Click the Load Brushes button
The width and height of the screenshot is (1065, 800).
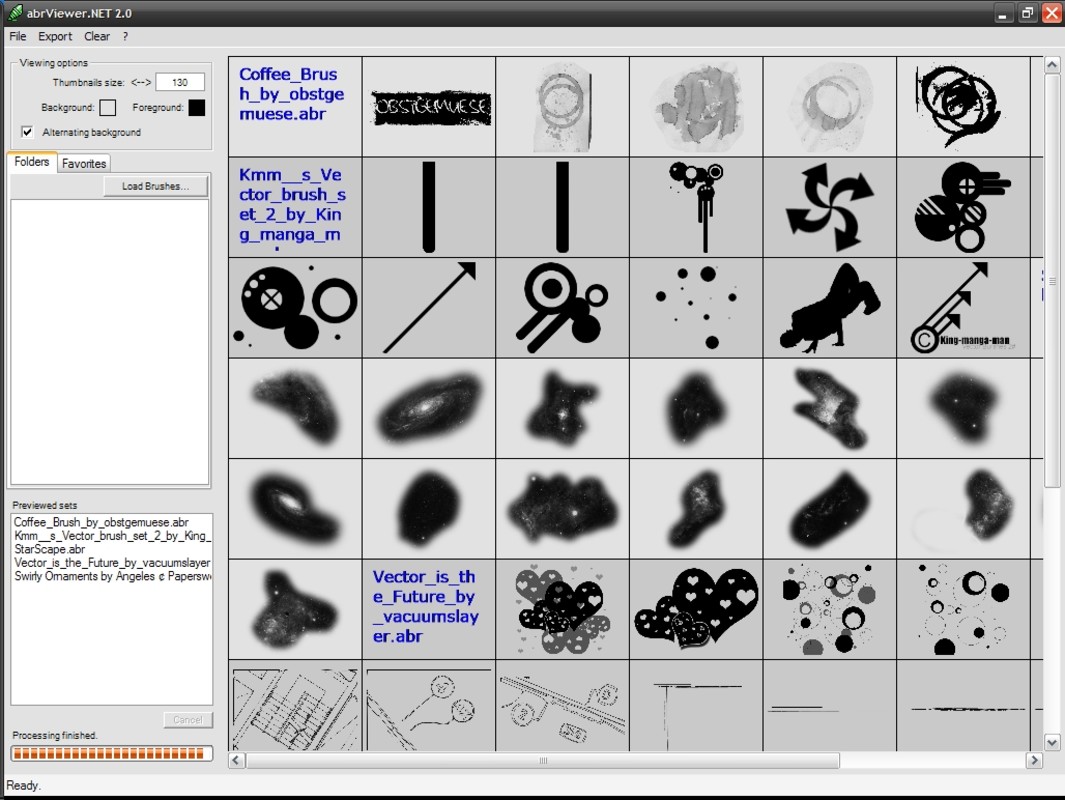tap(156, 186)
